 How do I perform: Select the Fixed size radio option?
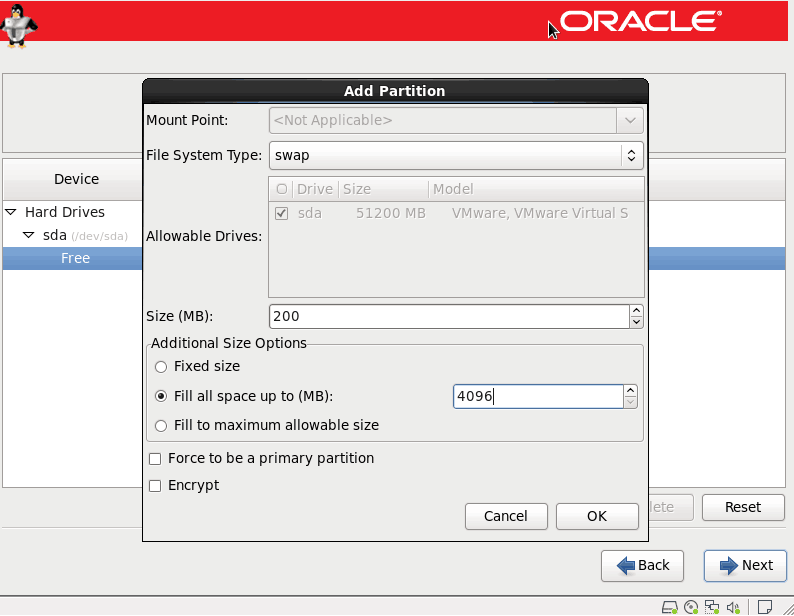[x=161, y=367]
